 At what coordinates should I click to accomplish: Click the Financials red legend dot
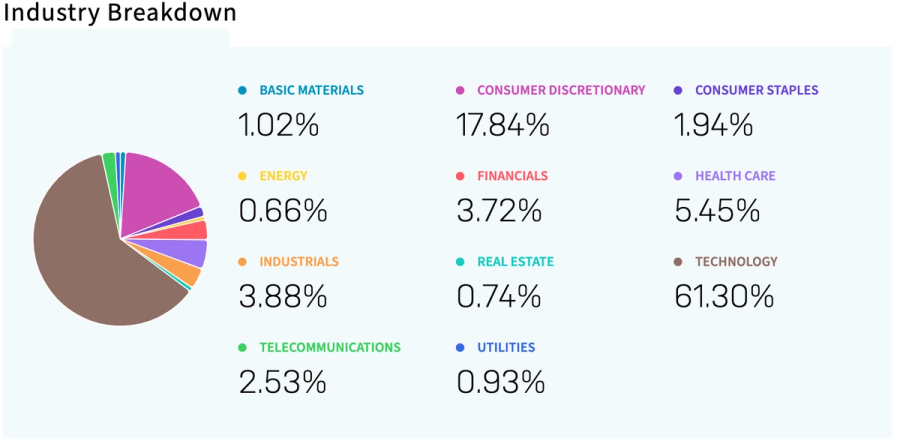coord(460,176)
